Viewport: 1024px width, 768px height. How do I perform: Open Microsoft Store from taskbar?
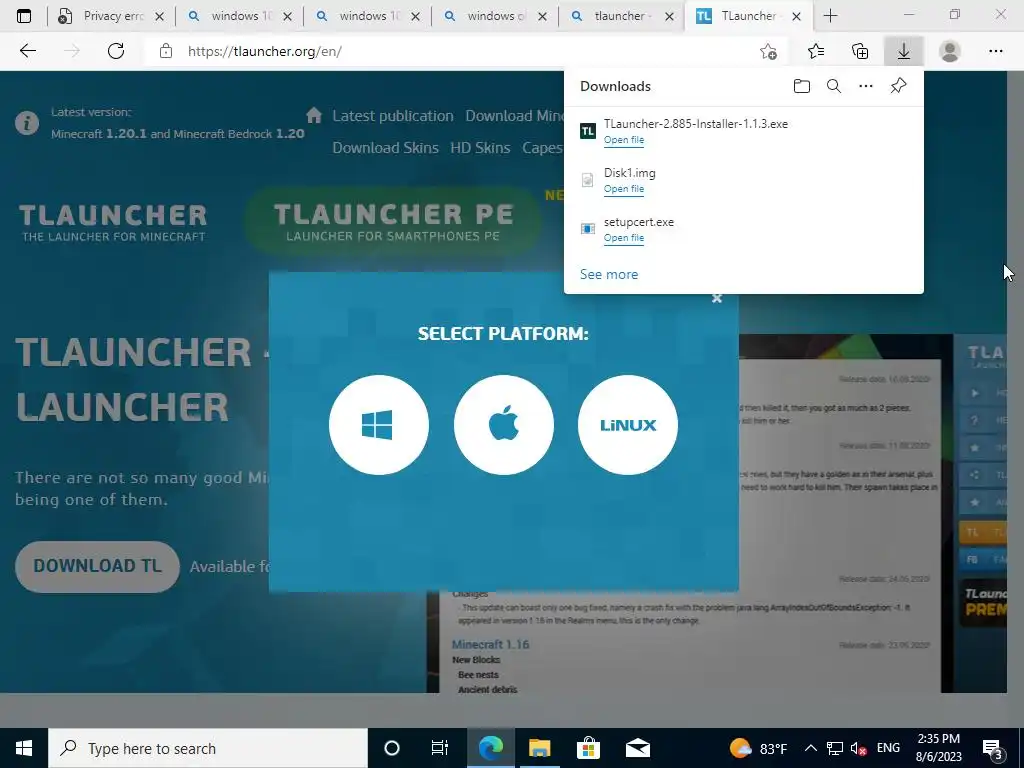(x=588, y=748)
